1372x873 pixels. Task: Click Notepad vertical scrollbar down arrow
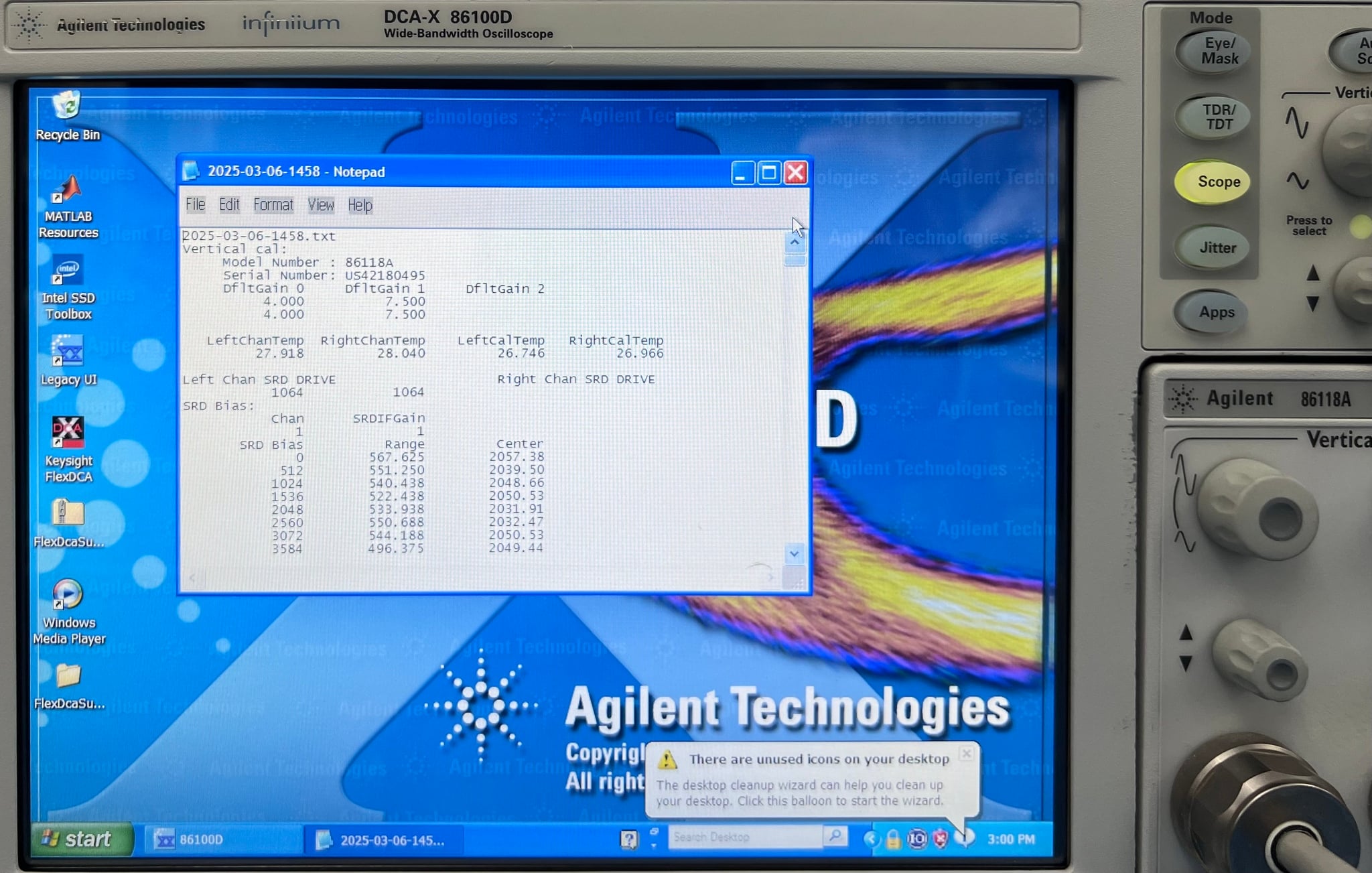[794, 554]
